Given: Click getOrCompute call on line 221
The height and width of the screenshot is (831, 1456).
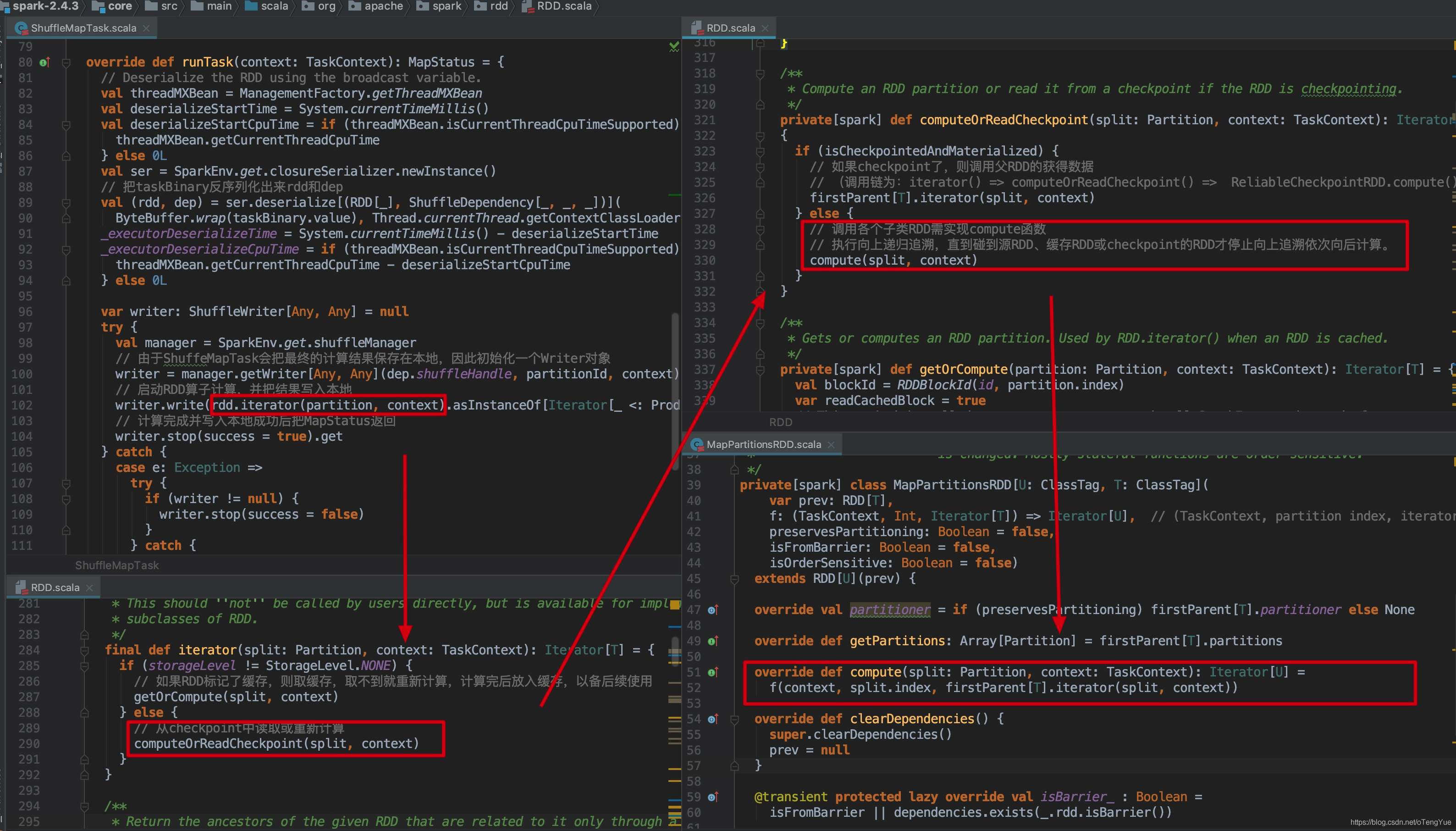Looking at the screenshot, I should tap(236, 697).
